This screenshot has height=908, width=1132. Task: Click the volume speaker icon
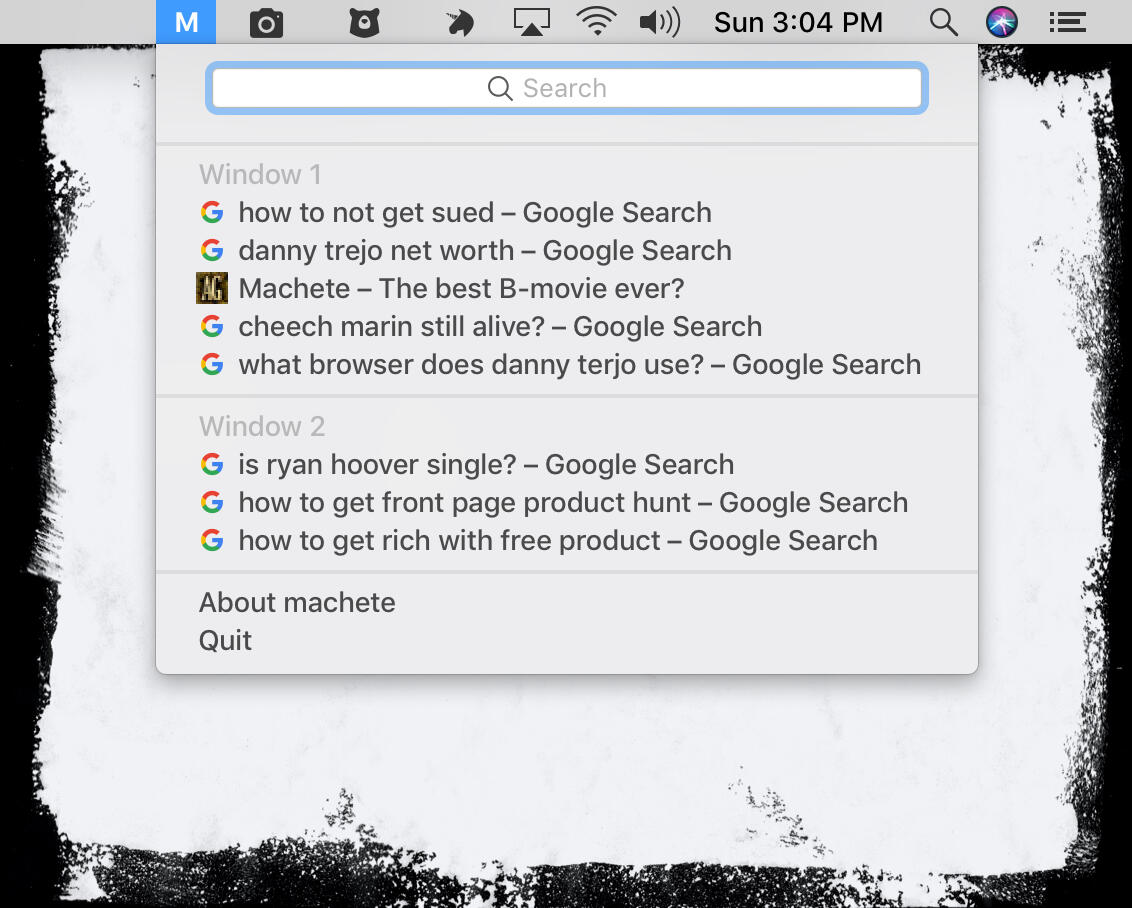click(659, 22)
